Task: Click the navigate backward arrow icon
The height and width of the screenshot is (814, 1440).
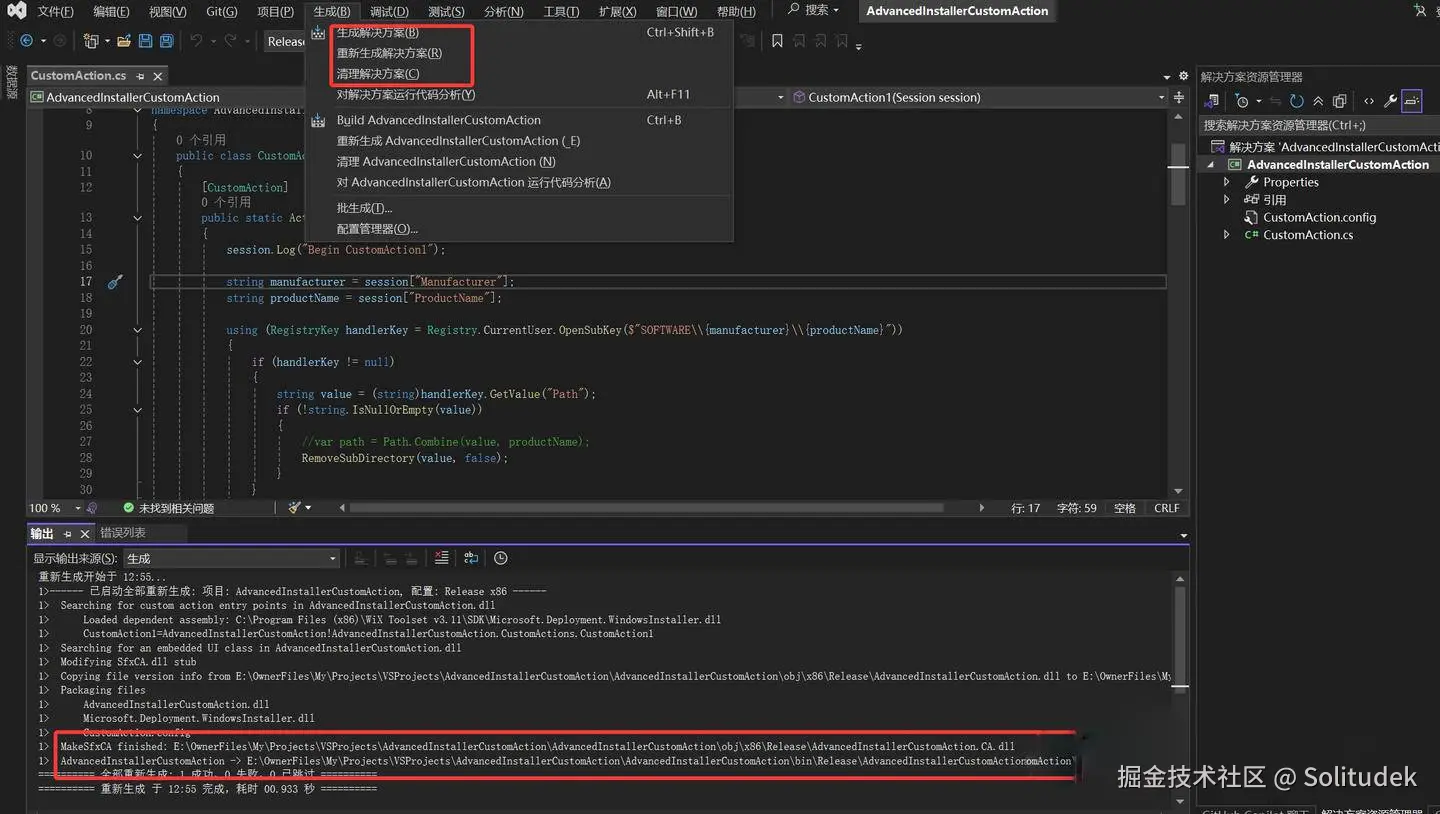Action: pos(27,41)
